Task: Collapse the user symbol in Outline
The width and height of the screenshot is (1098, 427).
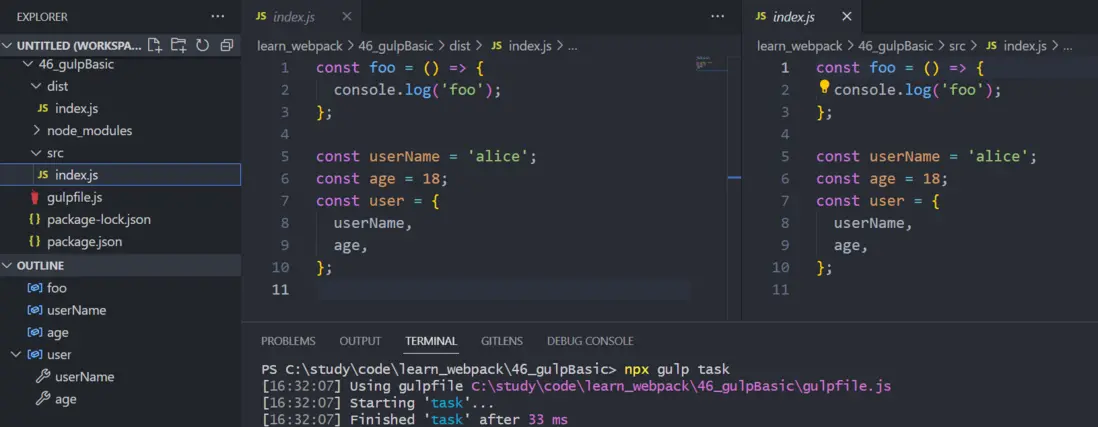Action: (x=16, y=354)
